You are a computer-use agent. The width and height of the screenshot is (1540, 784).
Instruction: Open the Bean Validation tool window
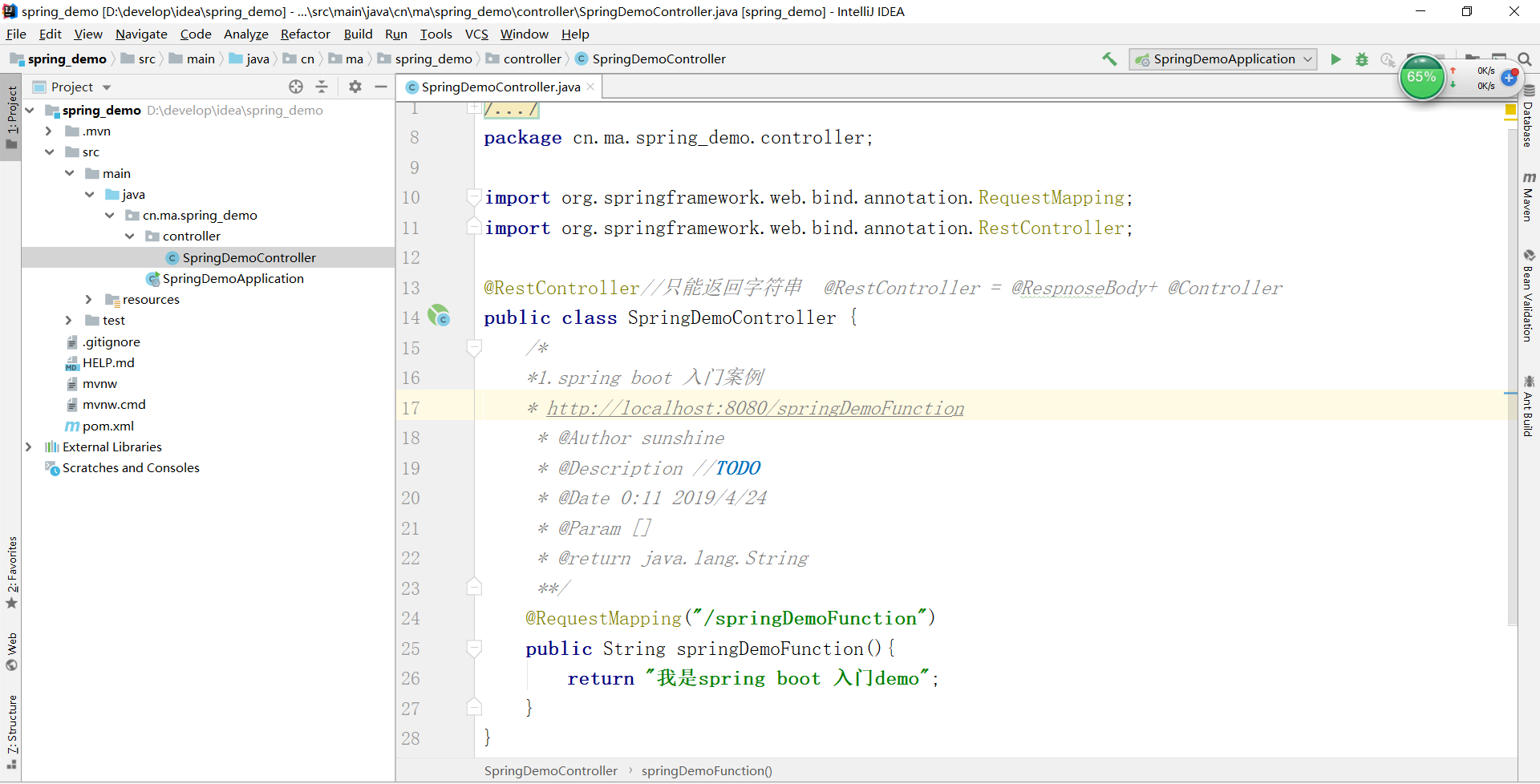click(x=1529, y=296)
